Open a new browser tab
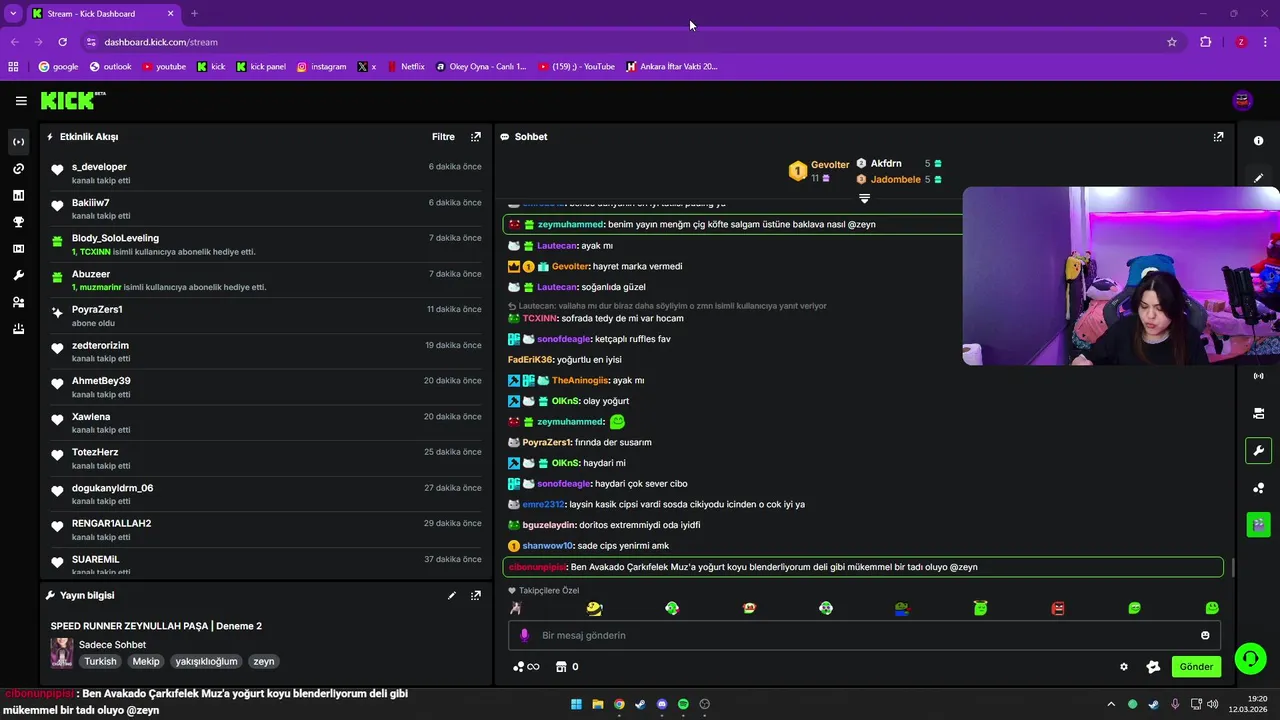 [x=194, y=14]
